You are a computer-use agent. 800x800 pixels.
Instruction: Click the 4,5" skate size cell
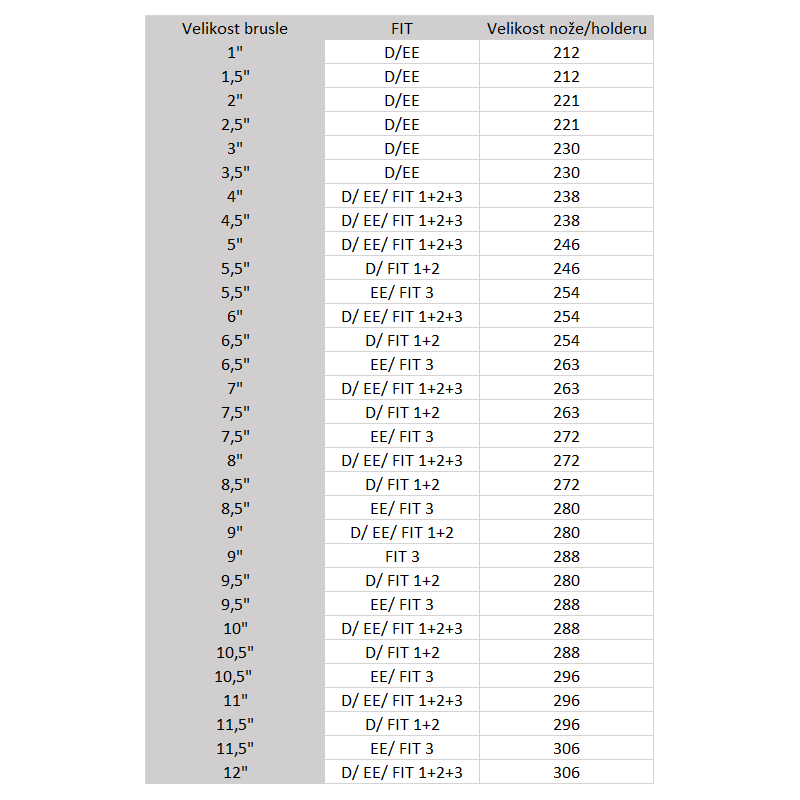[x=235, y=220]
